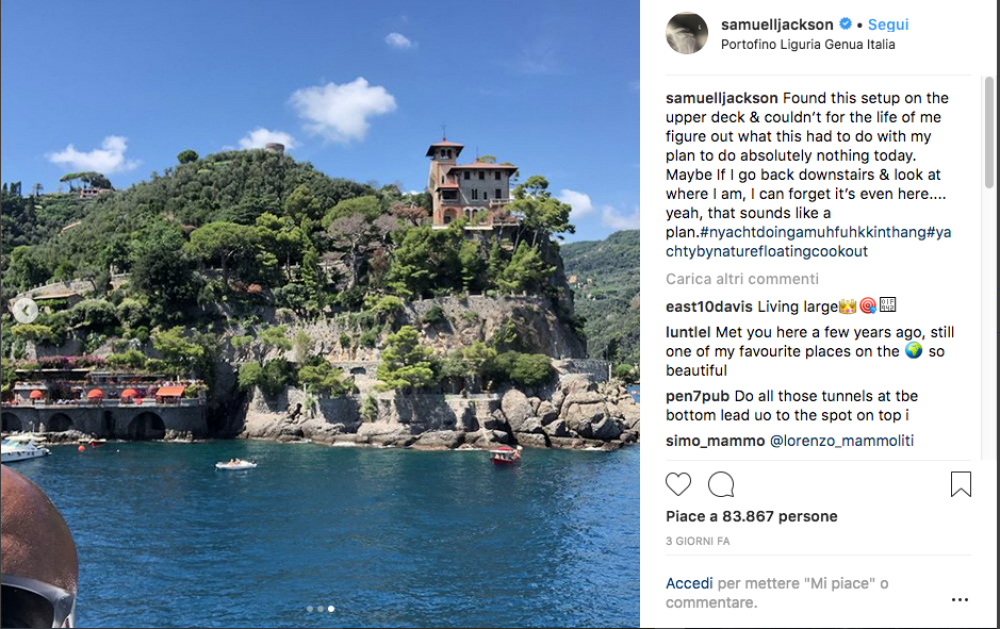Screen dimensions: 1000x629
Task: Go to previous photo with left arrow
Action: click(x=25, y=310)
